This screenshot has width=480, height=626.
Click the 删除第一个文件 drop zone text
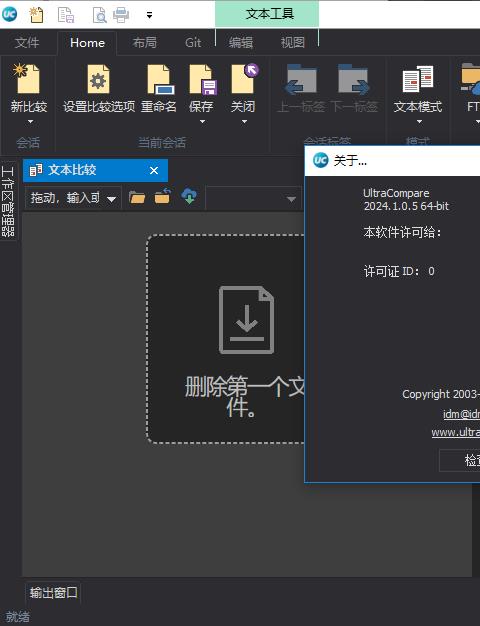[x=244, y=396]
